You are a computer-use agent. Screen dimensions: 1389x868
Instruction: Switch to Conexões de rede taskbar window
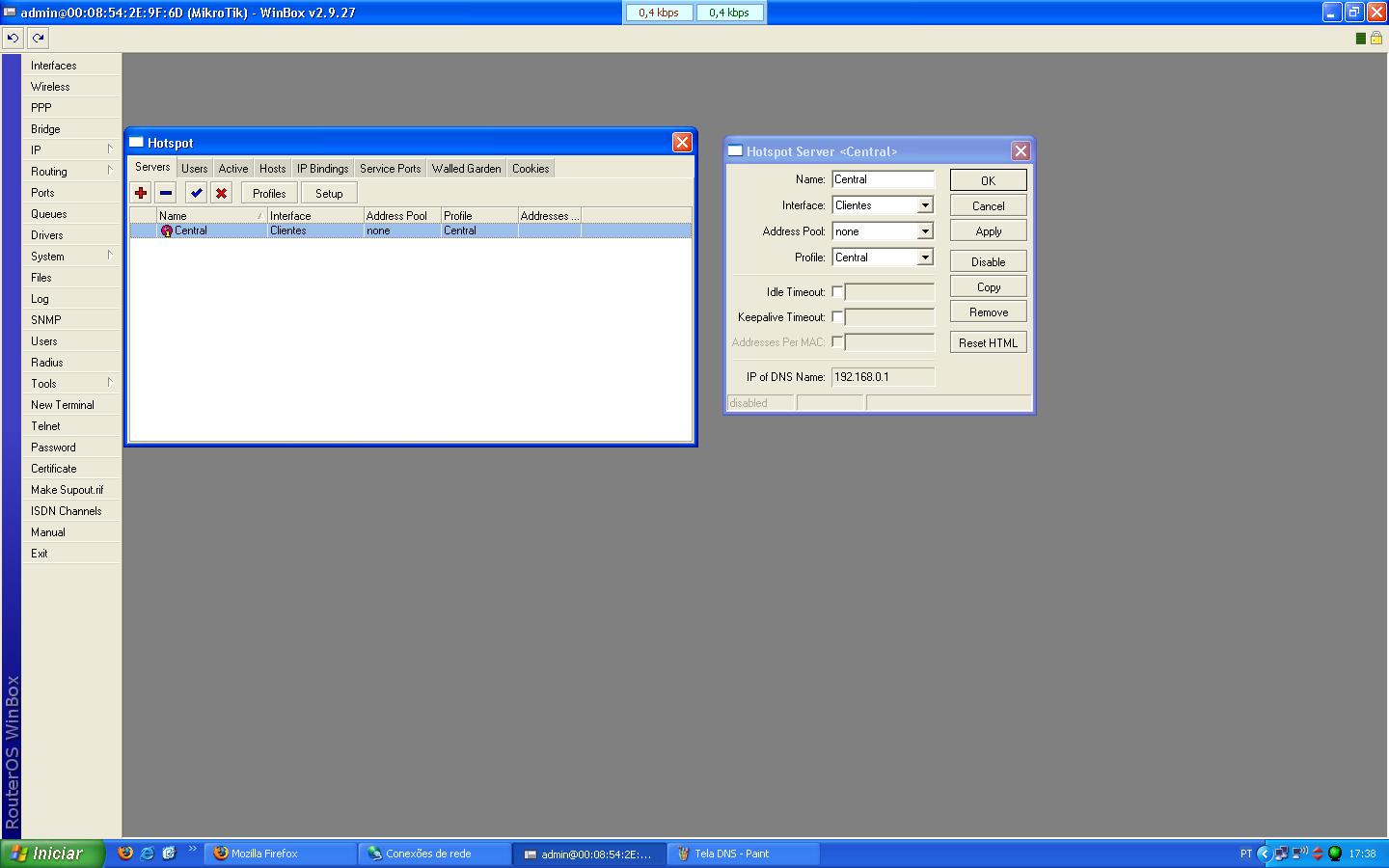tap(435, 854)
